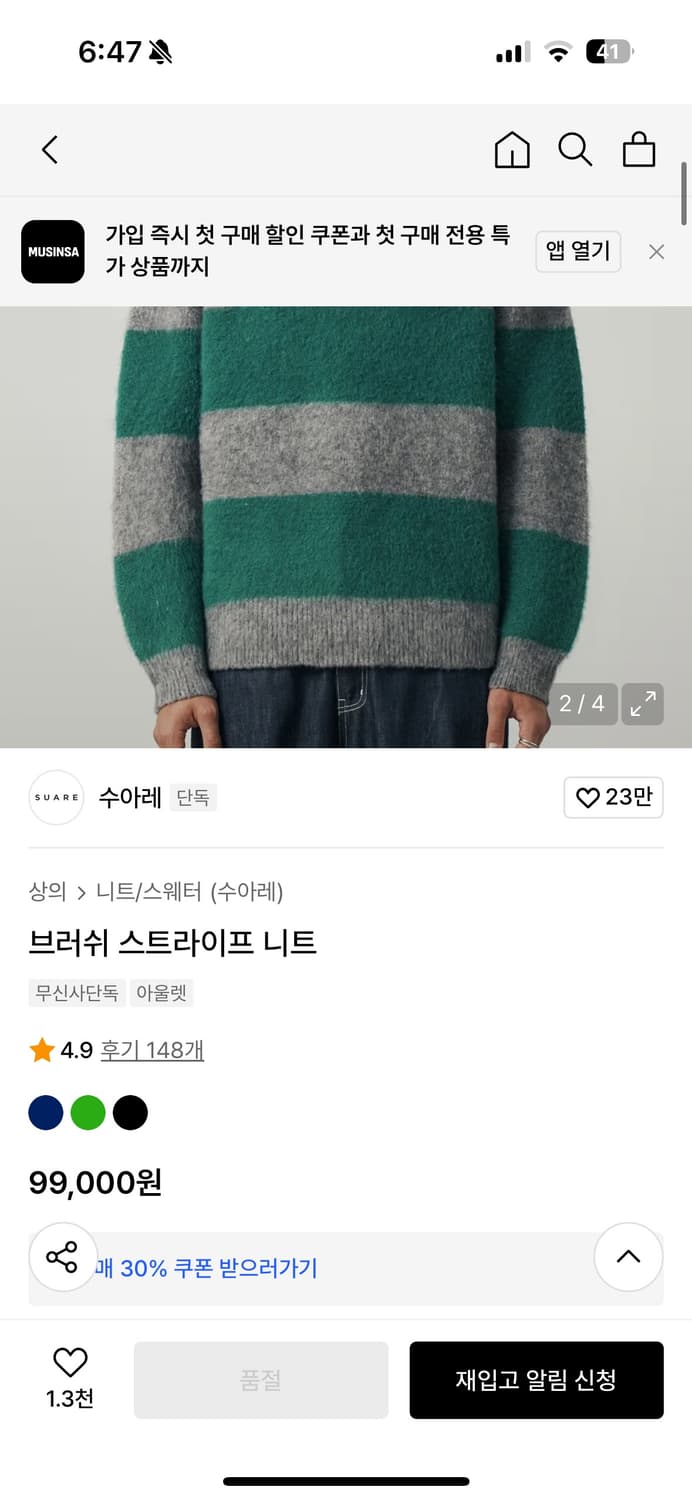This screenshot has height=1500, width=692.
Task: Open the shopping bag icon
Action: tap(639, 149)
